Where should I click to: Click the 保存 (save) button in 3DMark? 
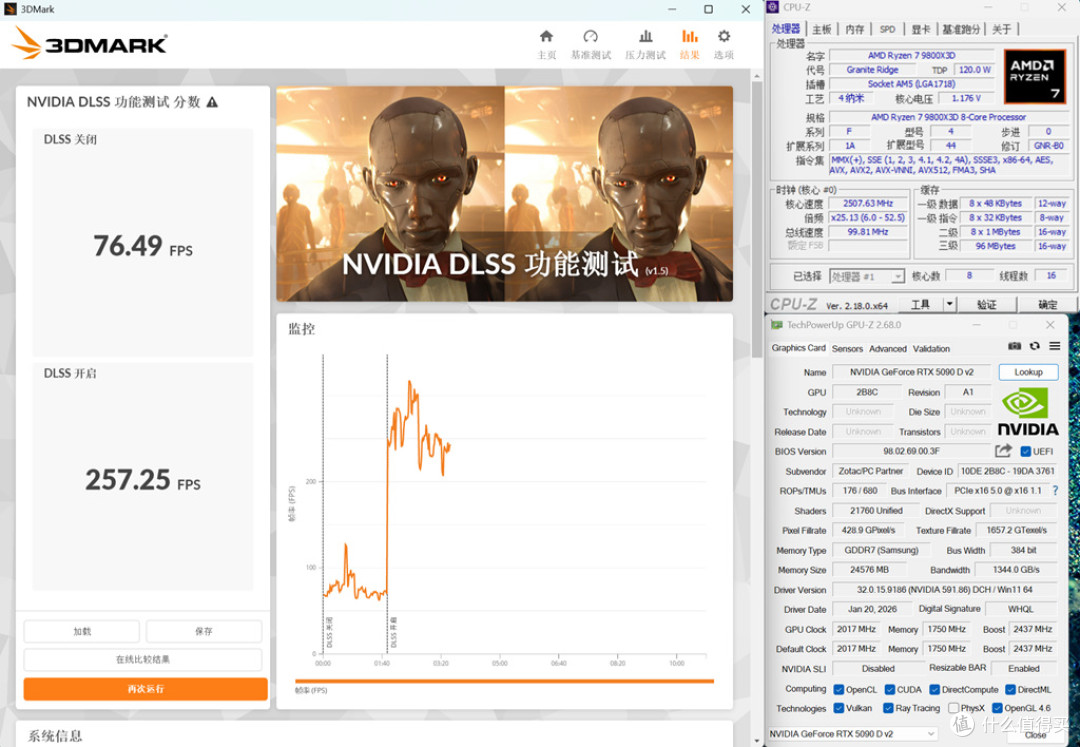pos(204,631)
